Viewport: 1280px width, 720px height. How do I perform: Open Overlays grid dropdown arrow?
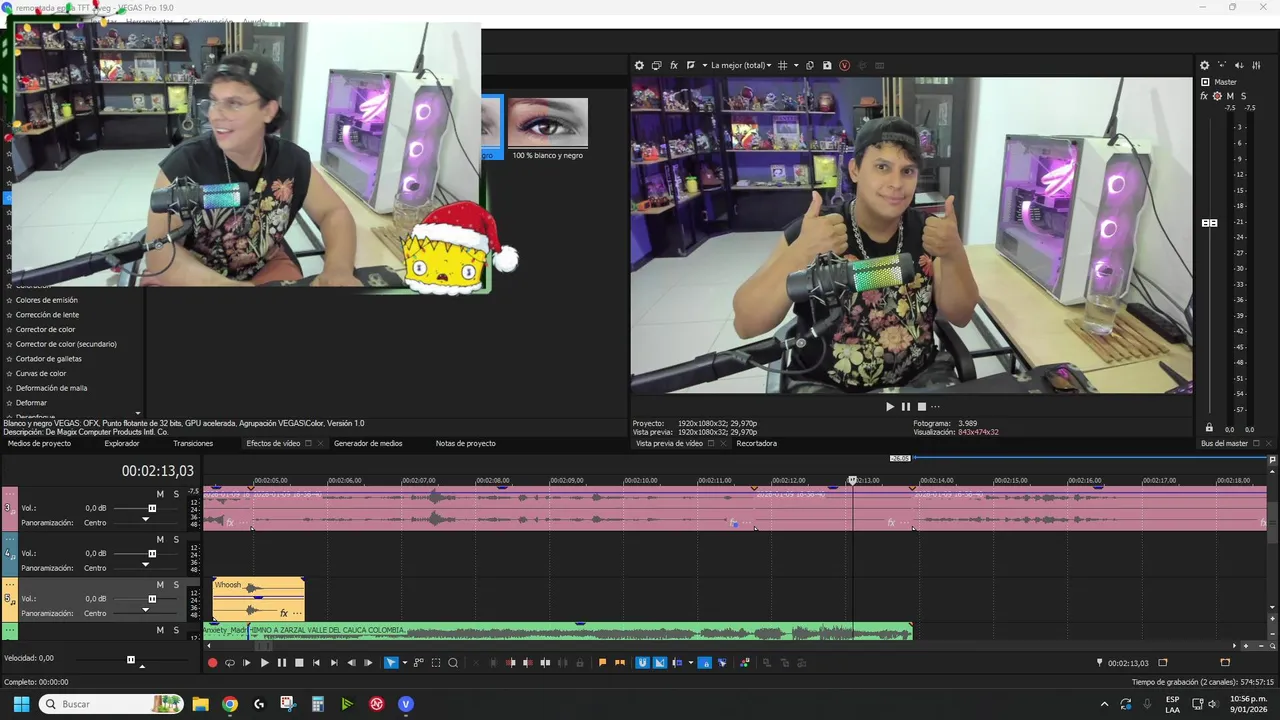(x=796, y=65)
